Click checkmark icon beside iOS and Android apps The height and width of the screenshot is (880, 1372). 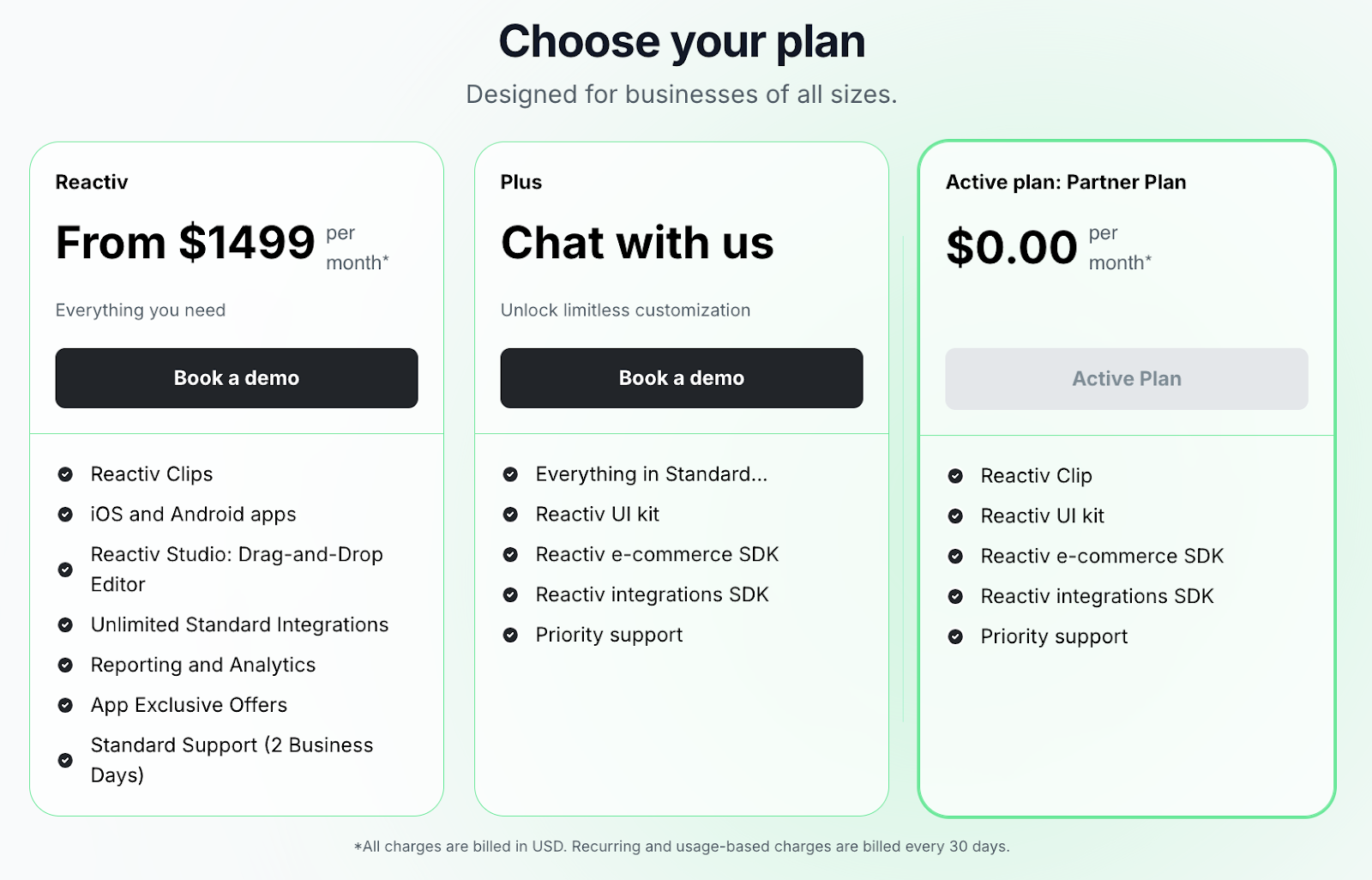pos(65,515)
